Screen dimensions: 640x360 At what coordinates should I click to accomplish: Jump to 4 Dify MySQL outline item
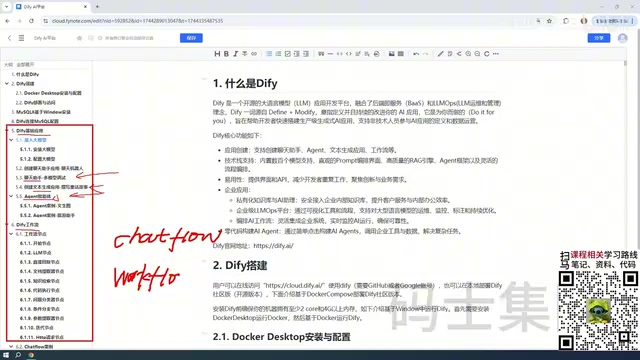35,121
